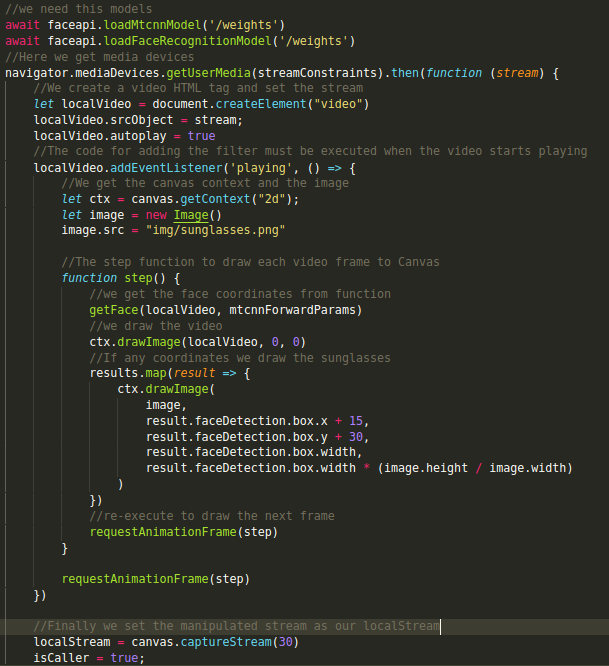Screen dimensions: 609x666
Task: Click the isCaller = true line
Action: coord(88,658)
